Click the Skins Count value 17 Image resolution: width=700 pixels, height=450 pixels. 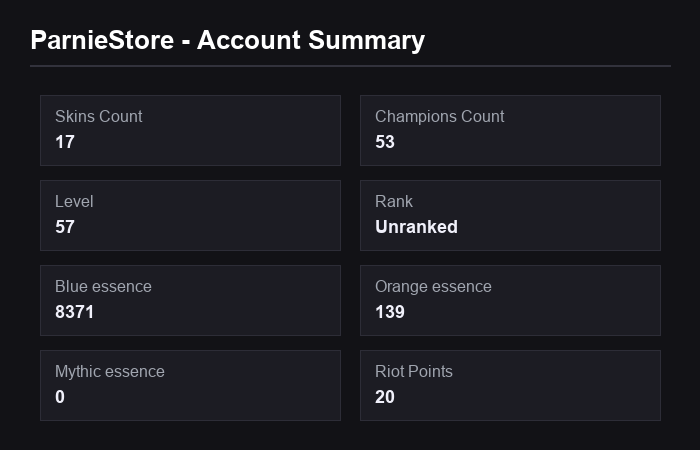(x=65, y=142)
